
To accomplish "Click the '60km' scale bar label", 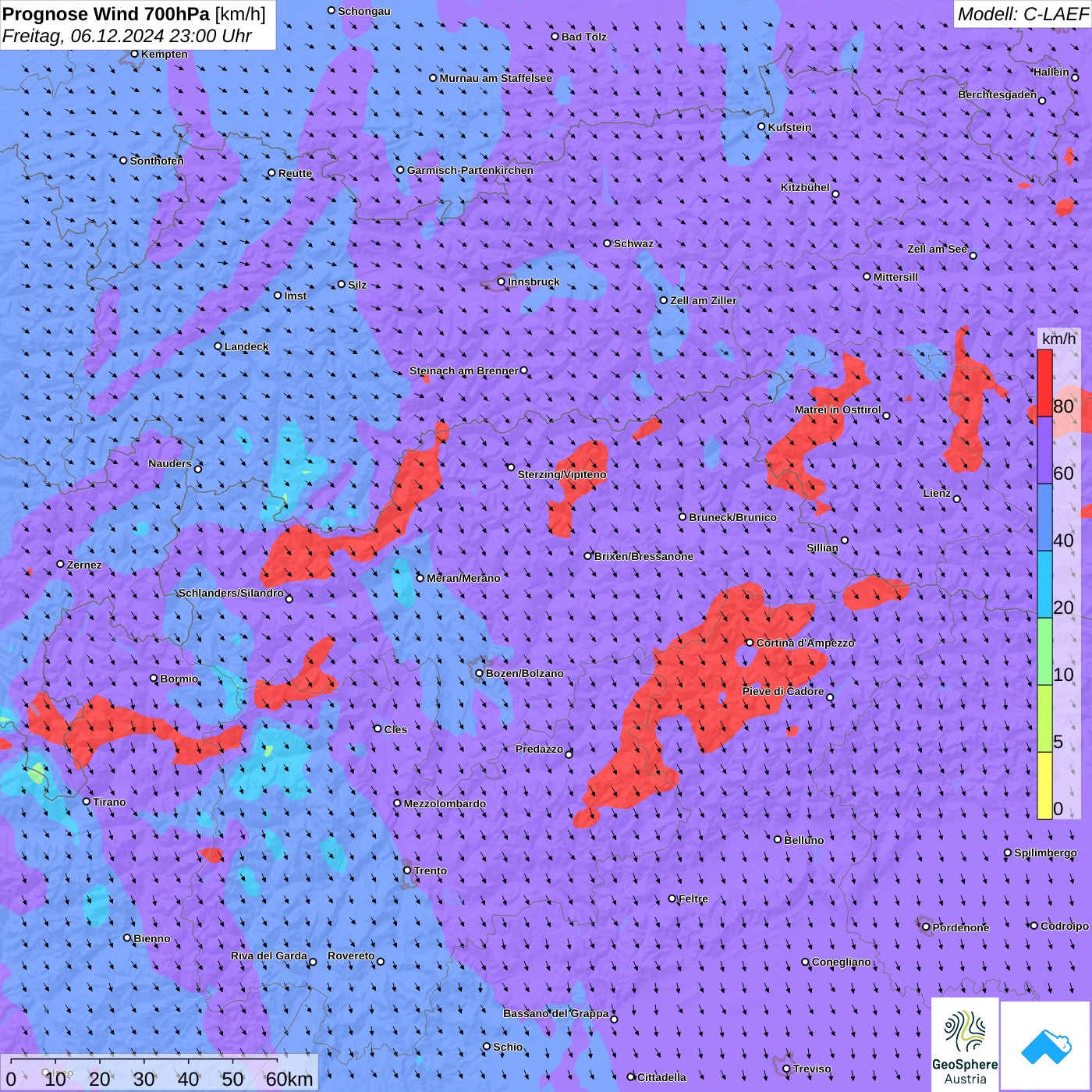I will click(289, 1079).
